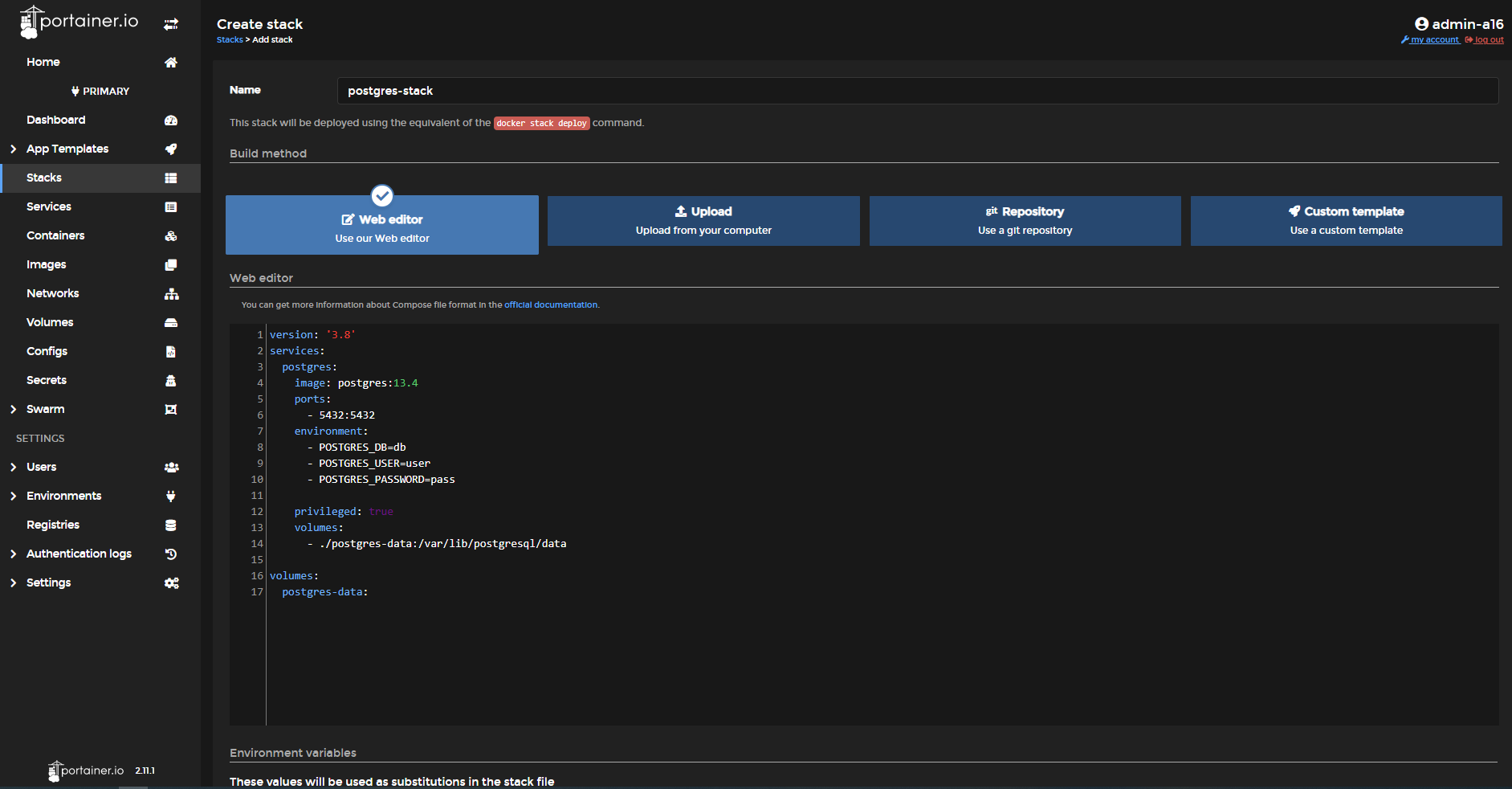Image resolution: width=1512 pixels, height=789 pixels.
Task: Open the official documentation link
Action: (x=551, y=305)
